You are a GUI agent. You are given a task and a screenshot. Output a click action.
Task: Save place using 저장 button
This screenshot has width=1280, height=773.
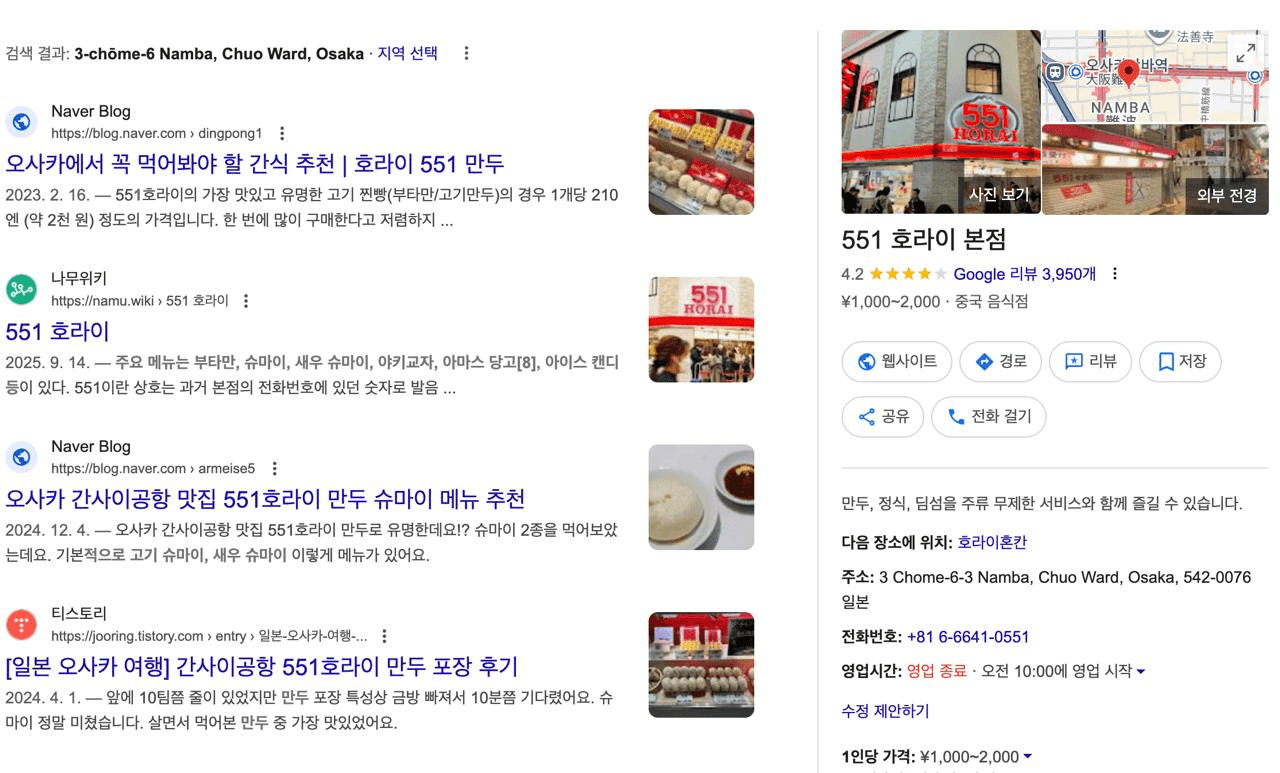[1180, 361]
